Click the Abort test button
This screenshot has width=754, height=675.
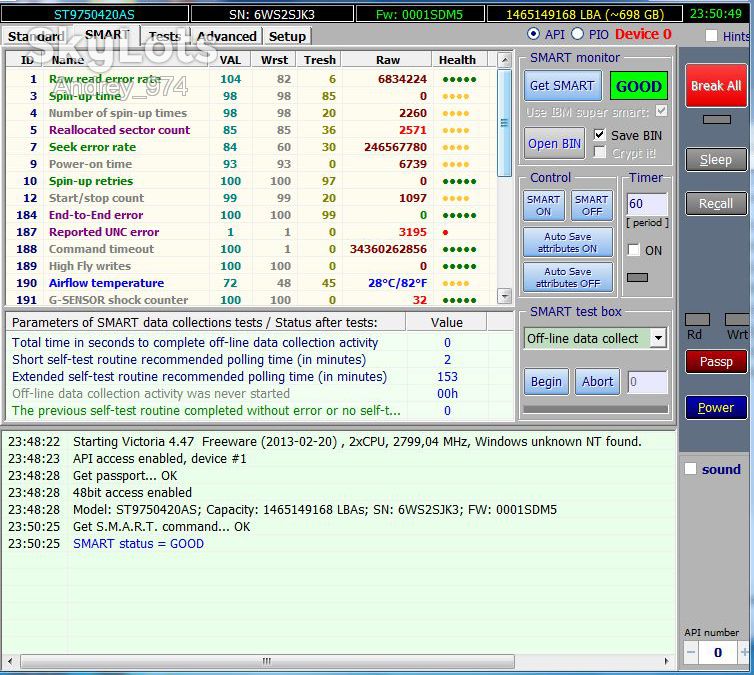[x=597, y=381]
